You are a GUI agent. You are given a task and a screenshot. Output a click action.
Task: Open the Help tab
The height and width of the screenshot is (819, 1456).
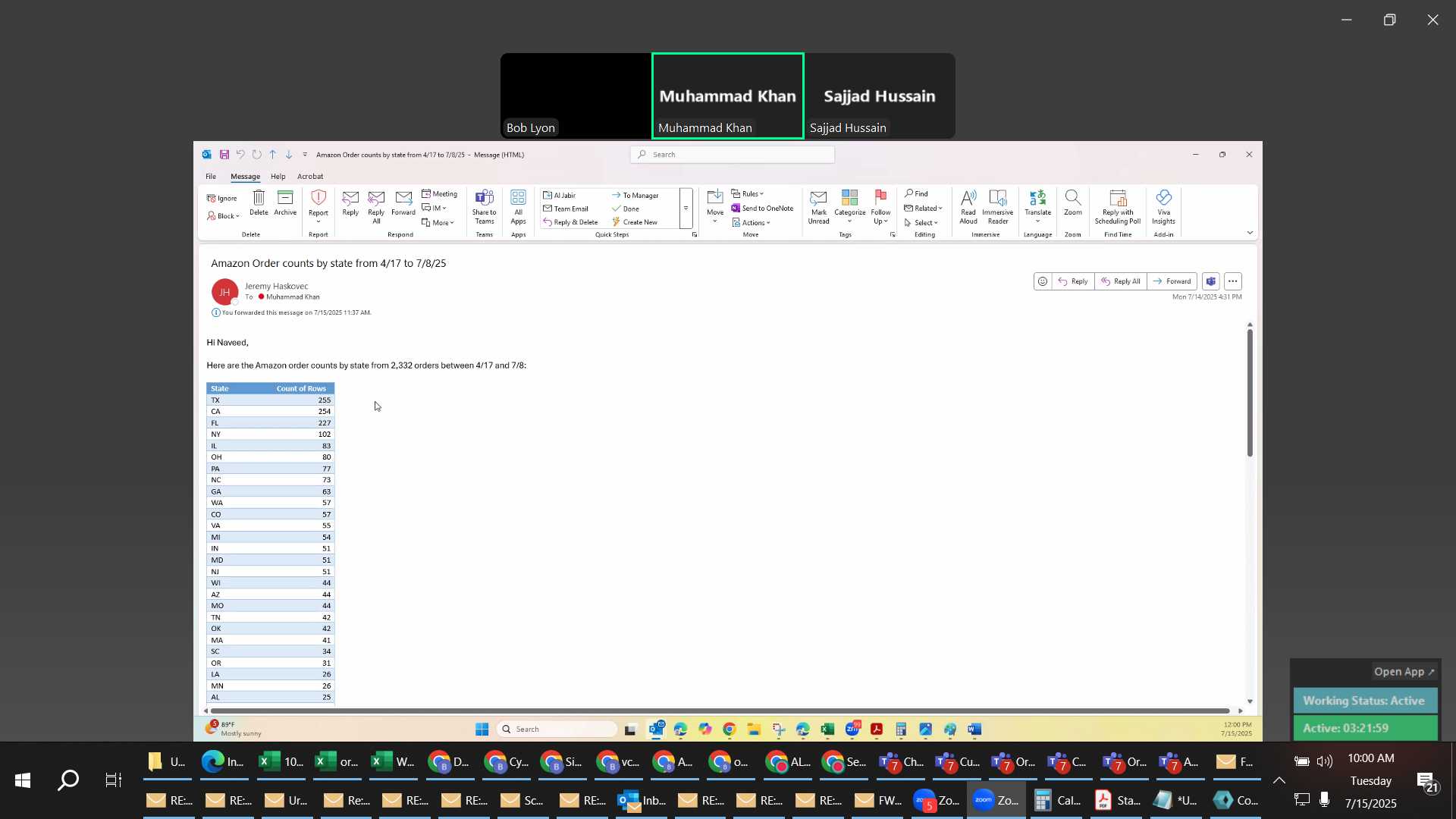click(x=278, y=177)
